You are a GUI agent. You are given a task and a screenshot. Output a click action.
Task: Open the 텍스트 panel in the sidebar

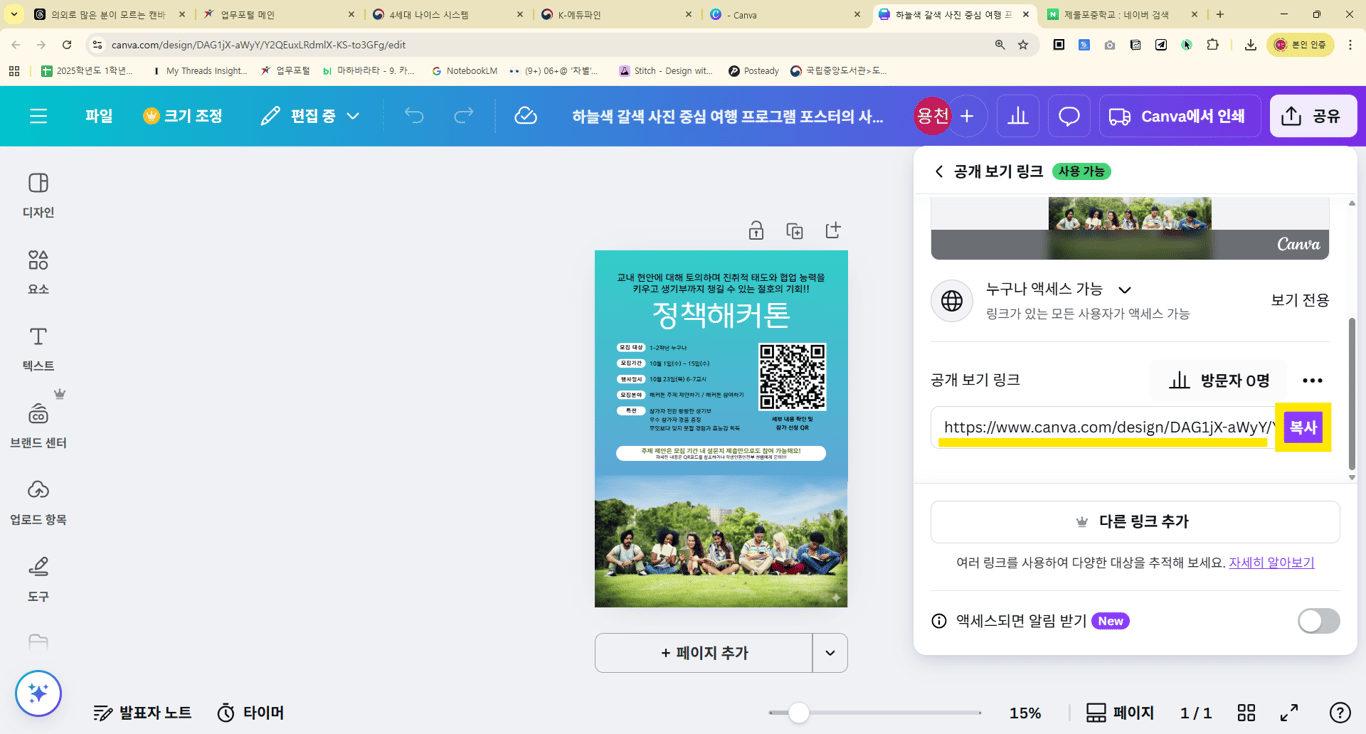37,345
